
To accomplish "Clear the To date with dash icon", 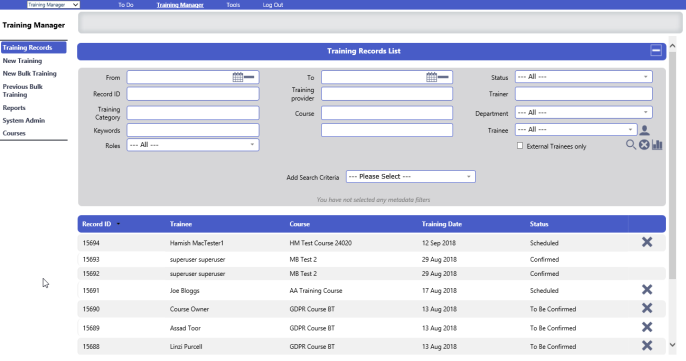I will [443, 77].
